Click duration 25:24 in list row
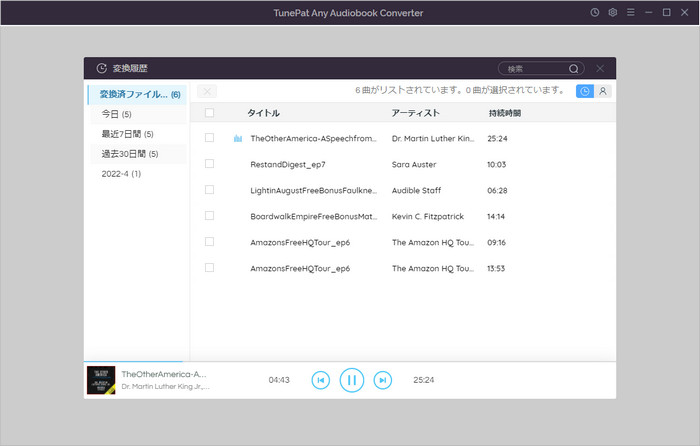The image size is (700, 446). (x=497, y=138)
